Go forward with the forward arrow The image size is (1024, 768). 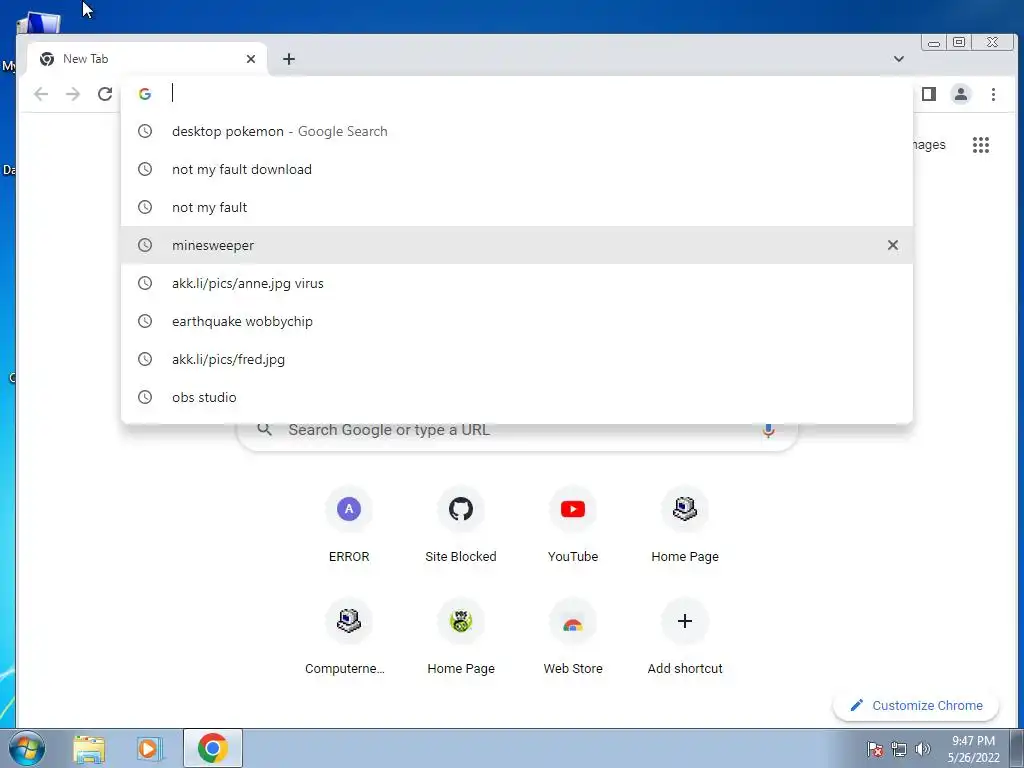[x=72, y=94]
